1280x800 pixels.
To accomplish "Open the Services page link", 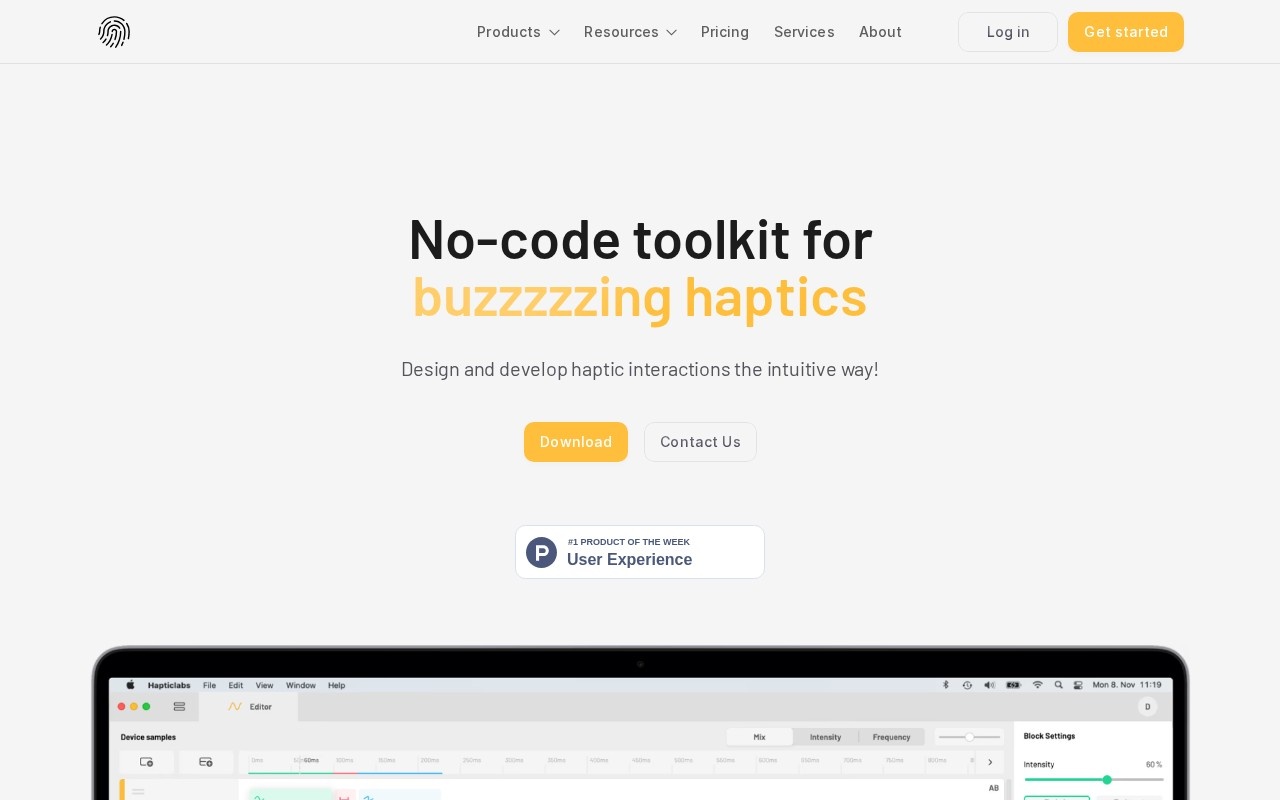I will [x=804, y=32].
